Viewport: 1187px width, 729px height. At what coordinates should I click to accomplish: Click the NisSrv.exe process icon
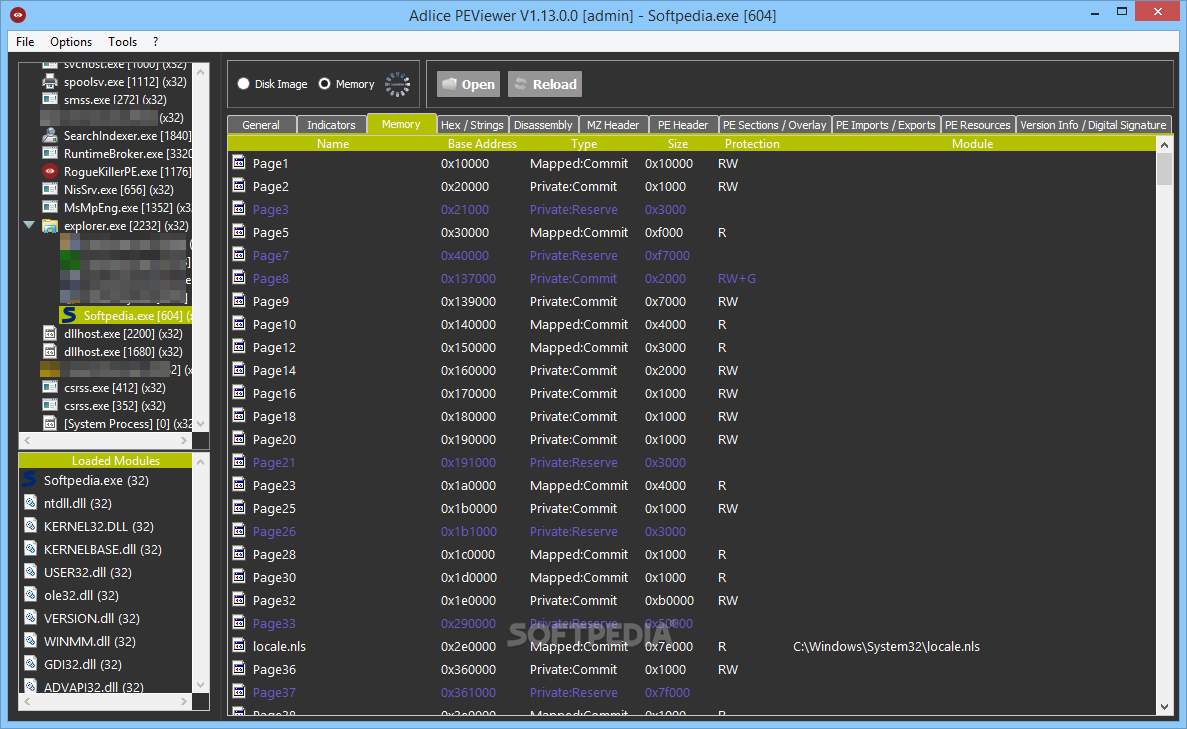click(50, 189)
